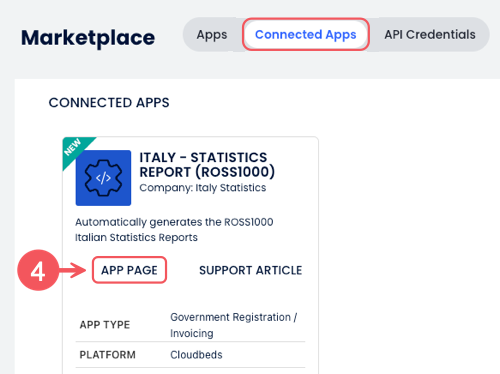This screenshot has width=500, height=374.
Task: Switch to the Apps tab
Action: click(212, 35)
